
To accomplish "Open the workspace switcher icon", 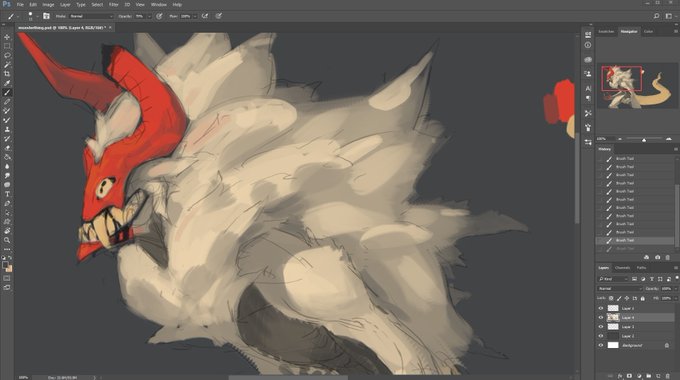I will (x=668, y=16).
